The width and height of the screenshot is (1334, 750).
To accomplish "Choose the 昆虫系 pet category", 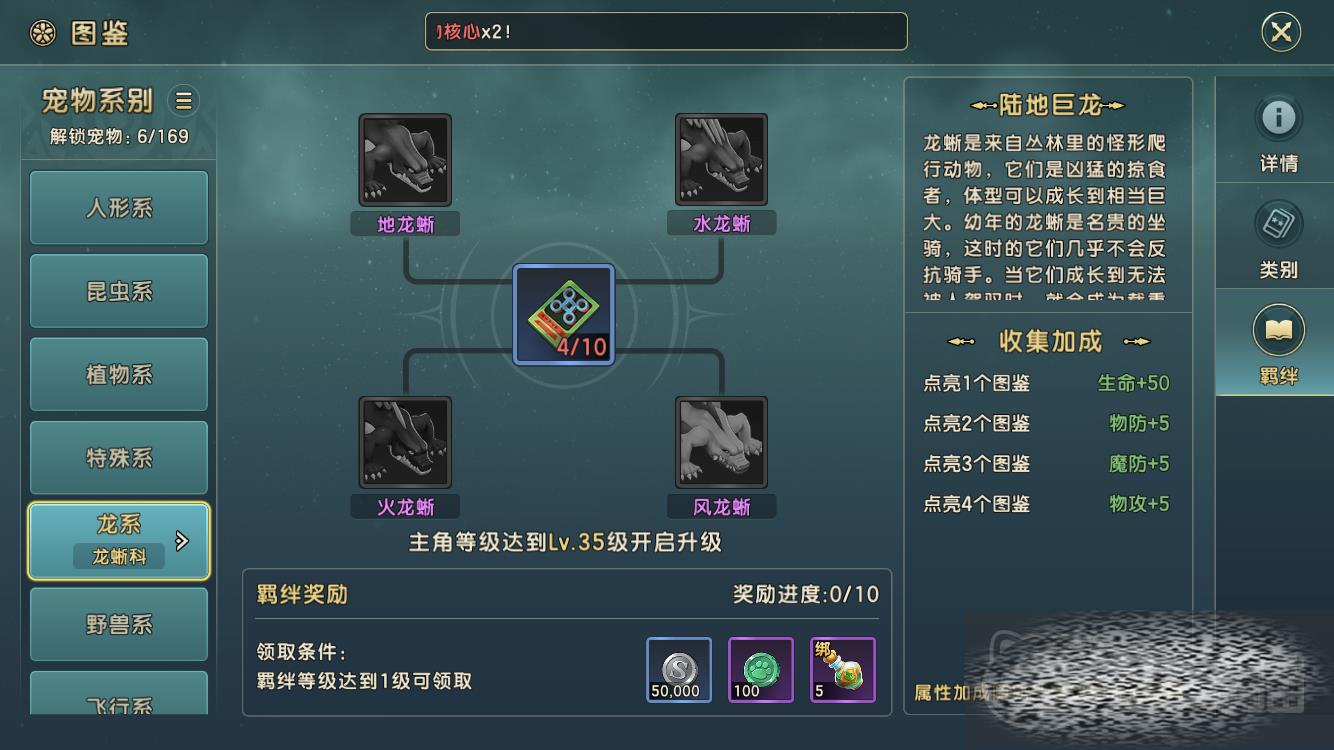I will [119, 291].
